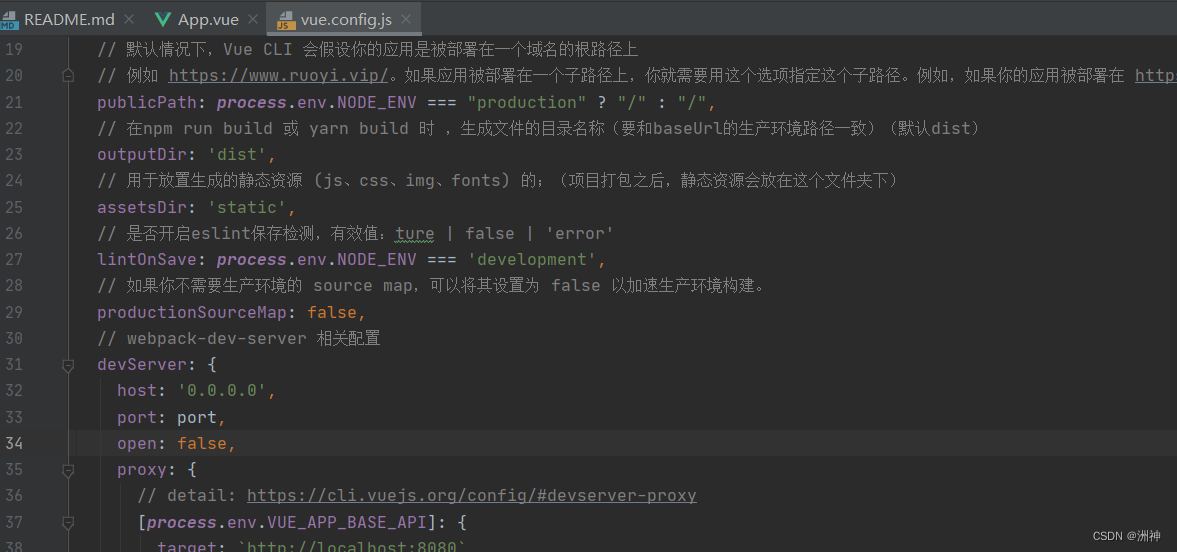The height and width of the screenshot is (552, 1177).
Task: Place cursor on 'productionSourceMap' key
Action: click(191, 312)
